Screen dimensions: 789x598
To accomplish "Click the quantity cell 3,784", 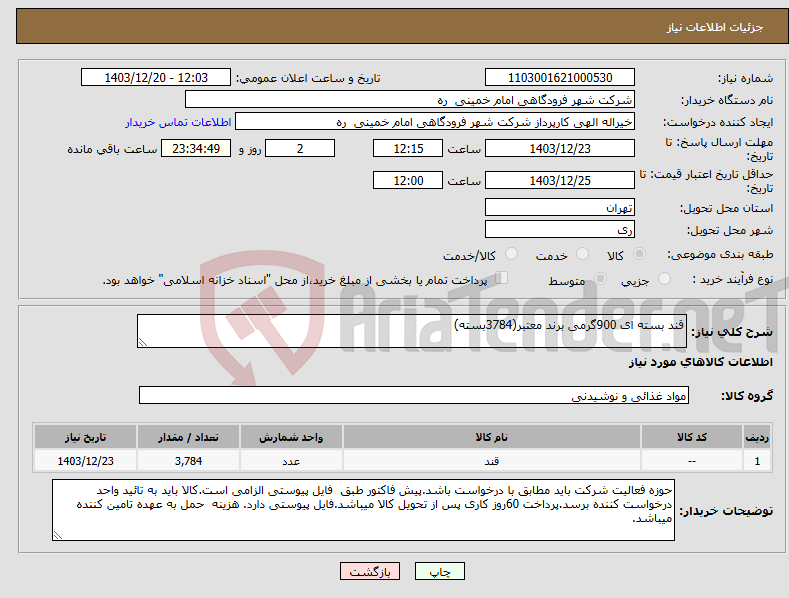I will (188, 461).
